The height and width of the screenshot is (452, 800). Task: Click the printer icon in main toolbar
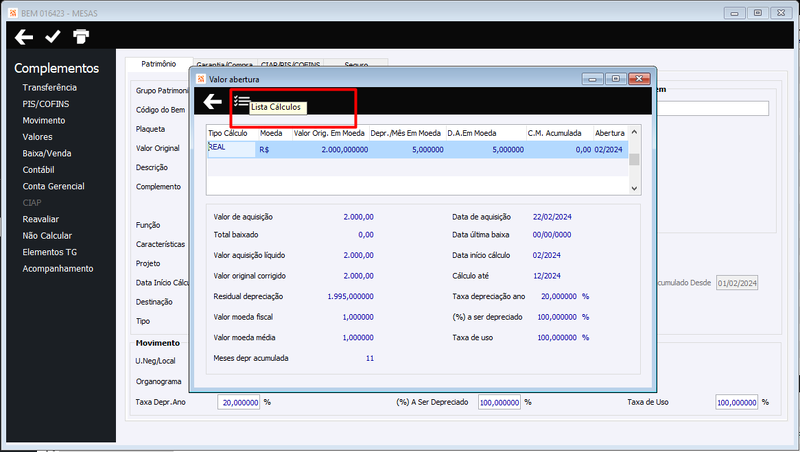(x=81, y=36)
